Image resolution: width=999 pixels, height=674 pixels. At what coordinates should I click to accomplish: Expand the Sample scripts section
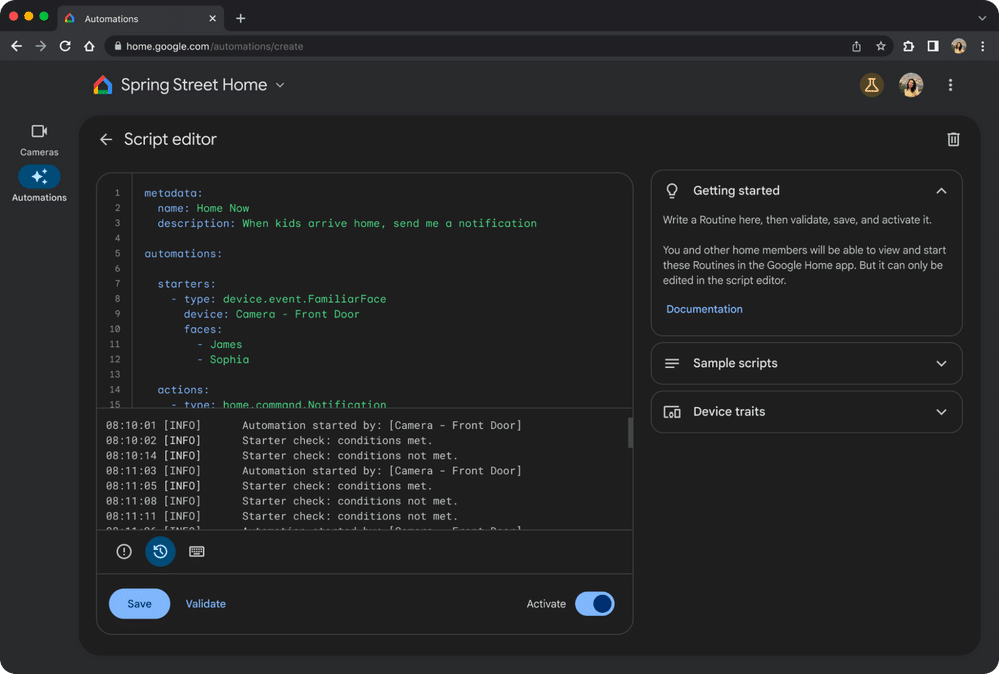click(x=806, y=363)
